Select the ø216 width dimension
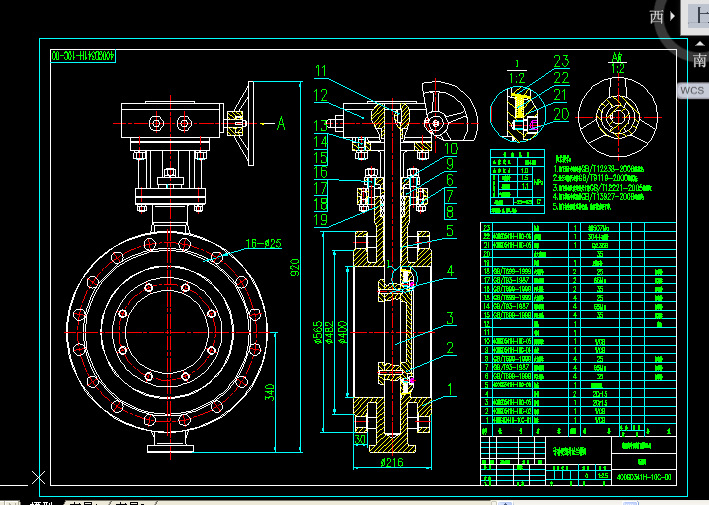This screenshot has width=709, height=505. [x=392, y=463]
